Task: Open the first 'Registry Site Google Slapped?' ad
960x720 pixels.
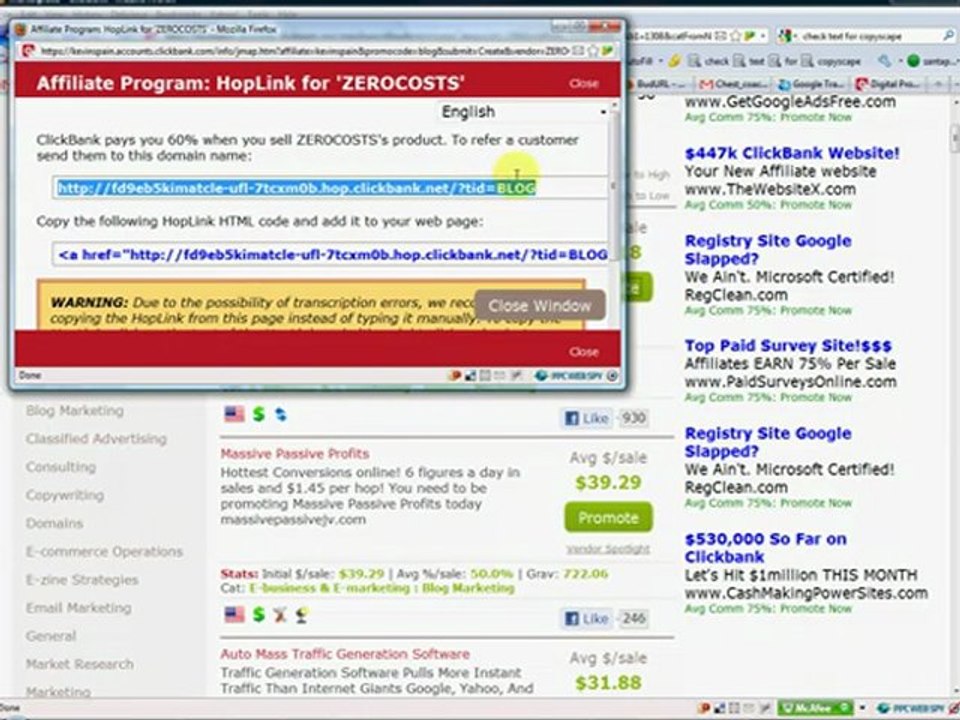Action: 768,250
